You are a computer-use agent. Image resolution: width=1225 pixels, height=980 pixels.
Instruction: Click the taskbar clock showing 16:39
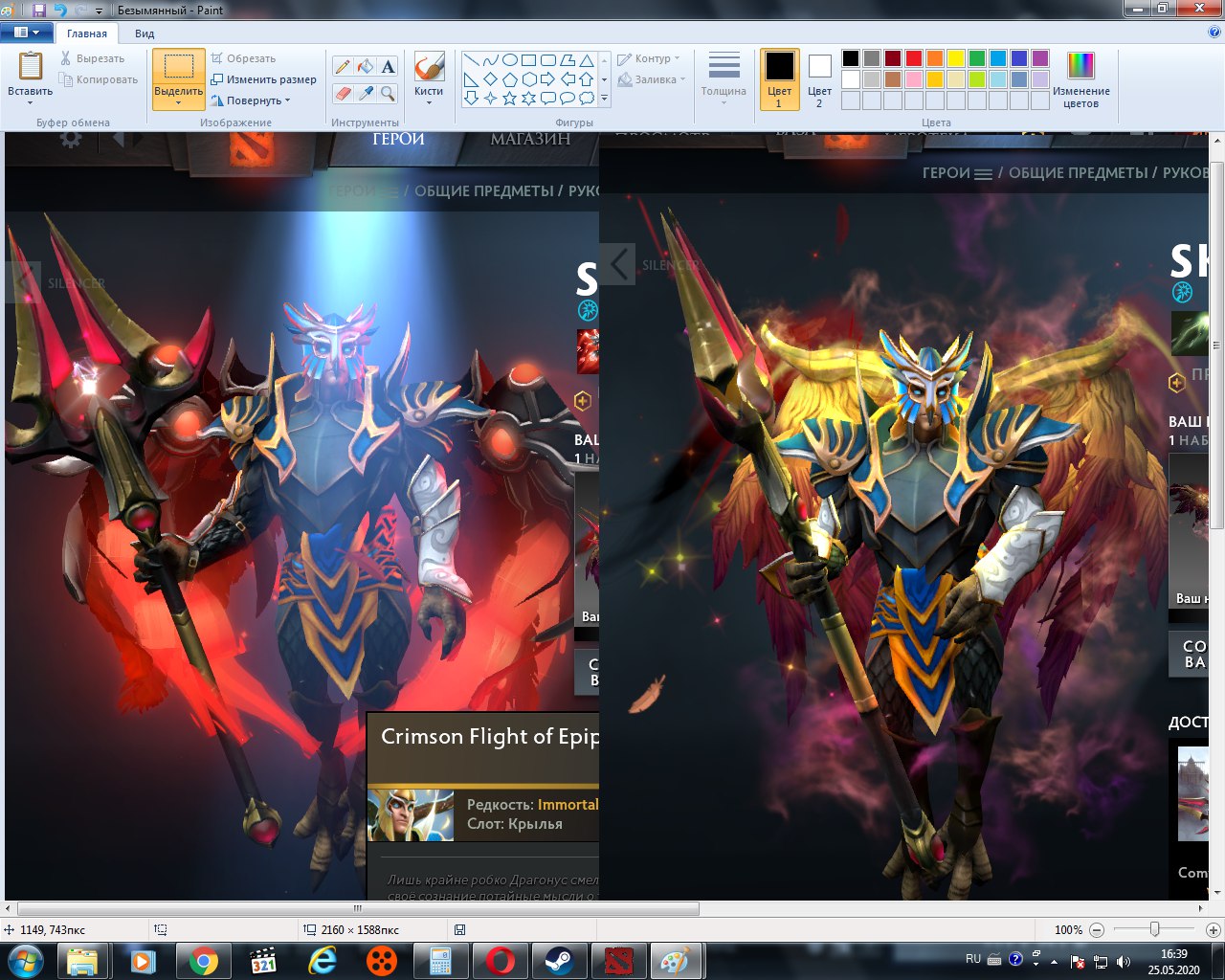click(1173, 961)
